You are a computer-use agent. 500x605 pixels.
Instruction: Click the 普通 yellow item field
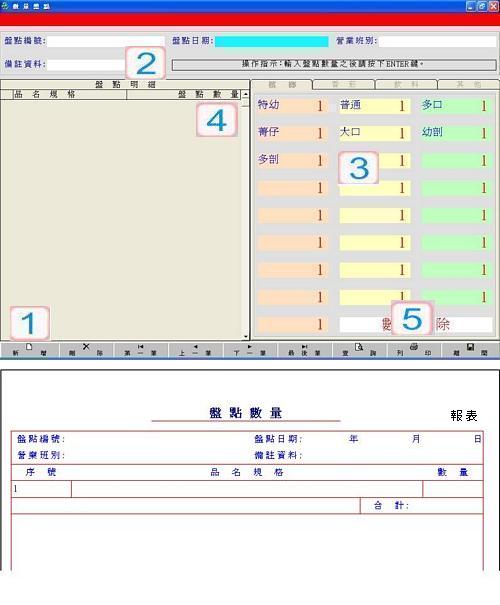pyautogui.click(x=374, y=105)
